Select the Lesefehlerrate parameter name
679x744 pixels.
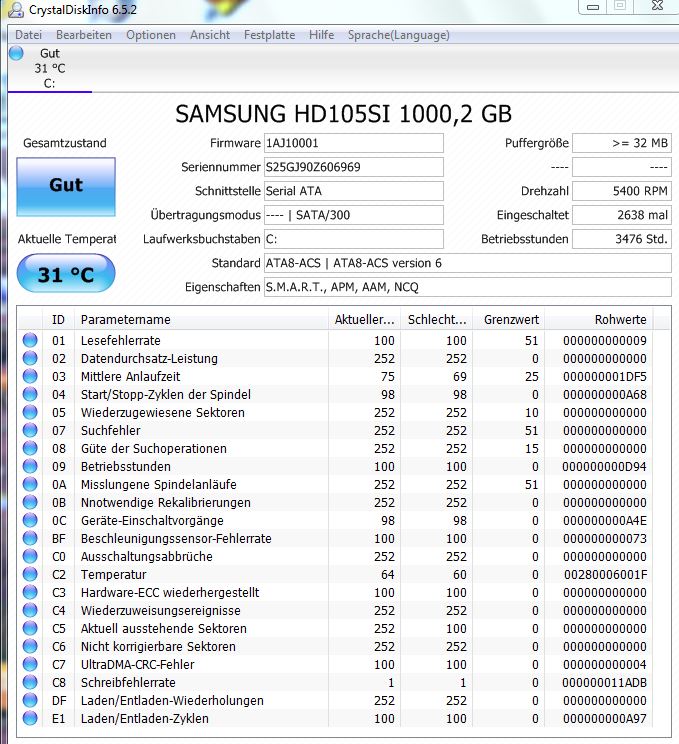coord(121,340)
